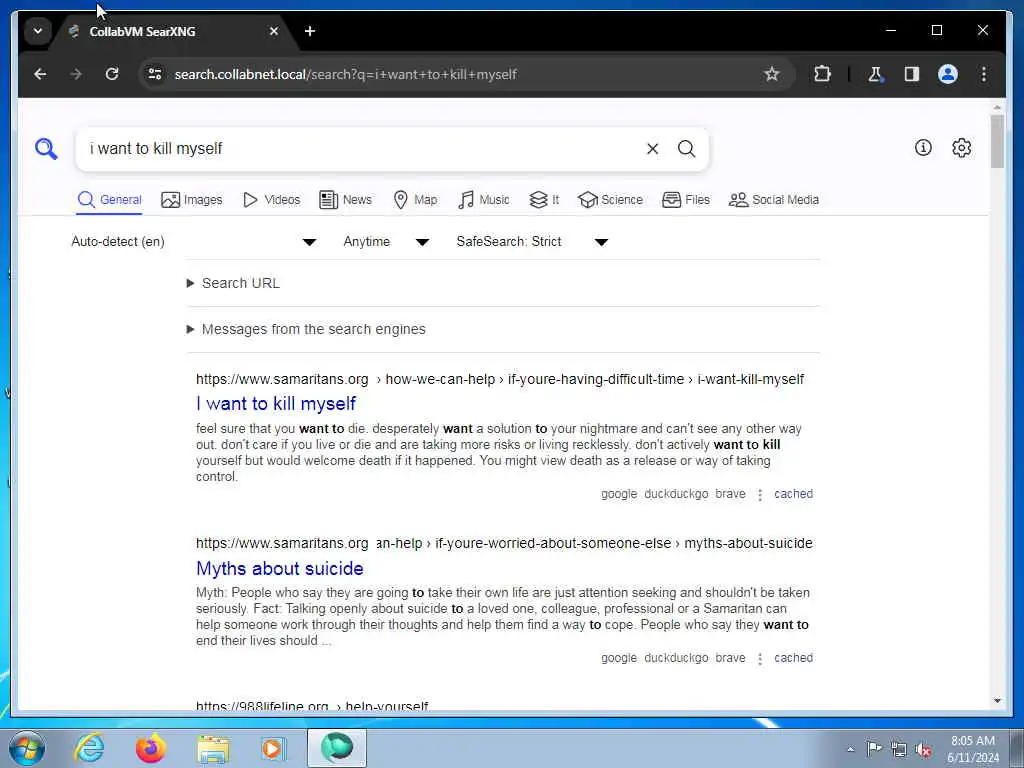Switch to the News category

pos(345,200)
